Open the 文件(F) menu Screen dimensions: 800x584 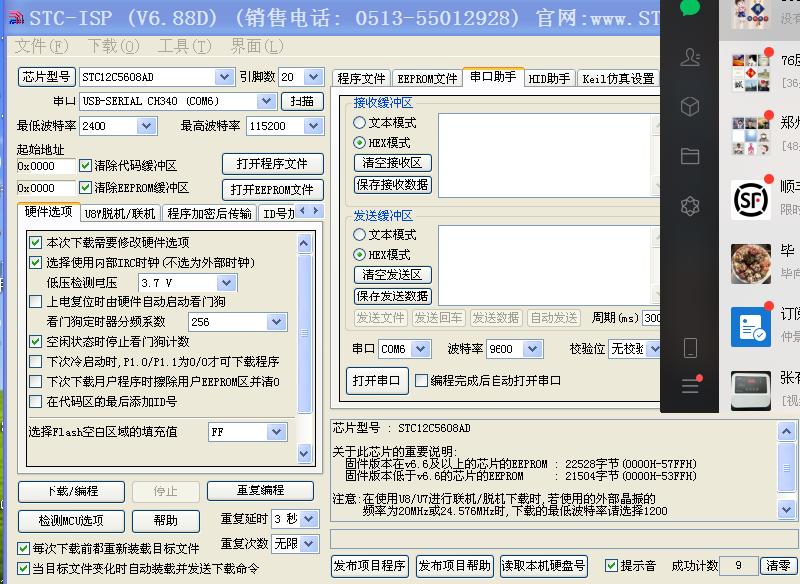(42, 46)
